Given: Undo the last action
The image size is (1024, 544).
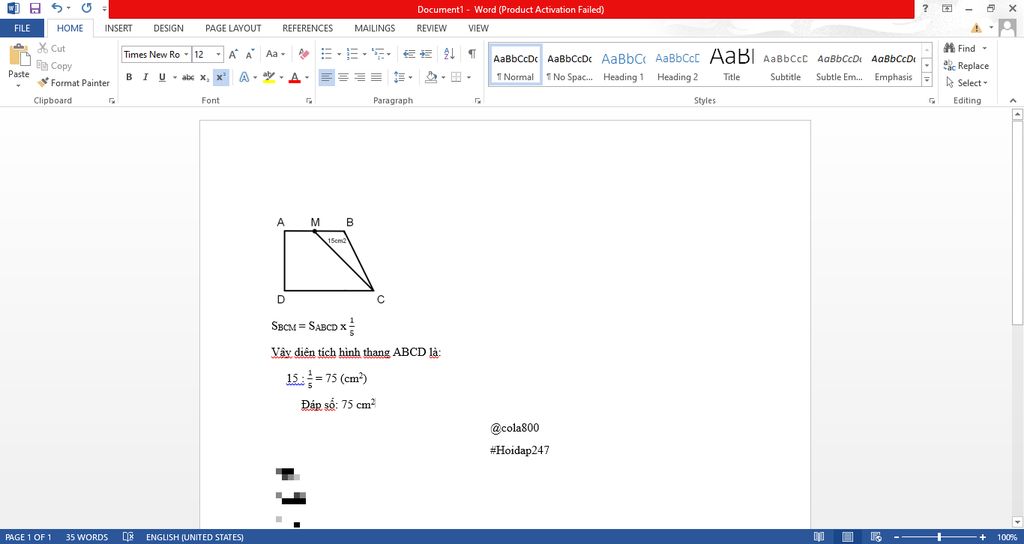Looking at the screenshot, I should coord(57,8).
